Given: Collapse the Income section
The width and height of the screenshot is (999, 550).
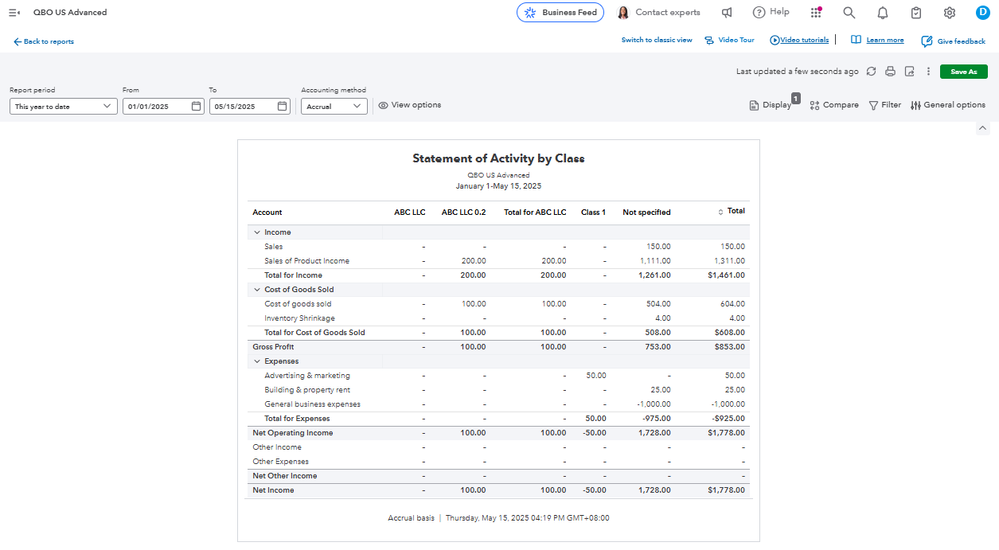Looking at the screenshot, I should (x=257, y=232).
